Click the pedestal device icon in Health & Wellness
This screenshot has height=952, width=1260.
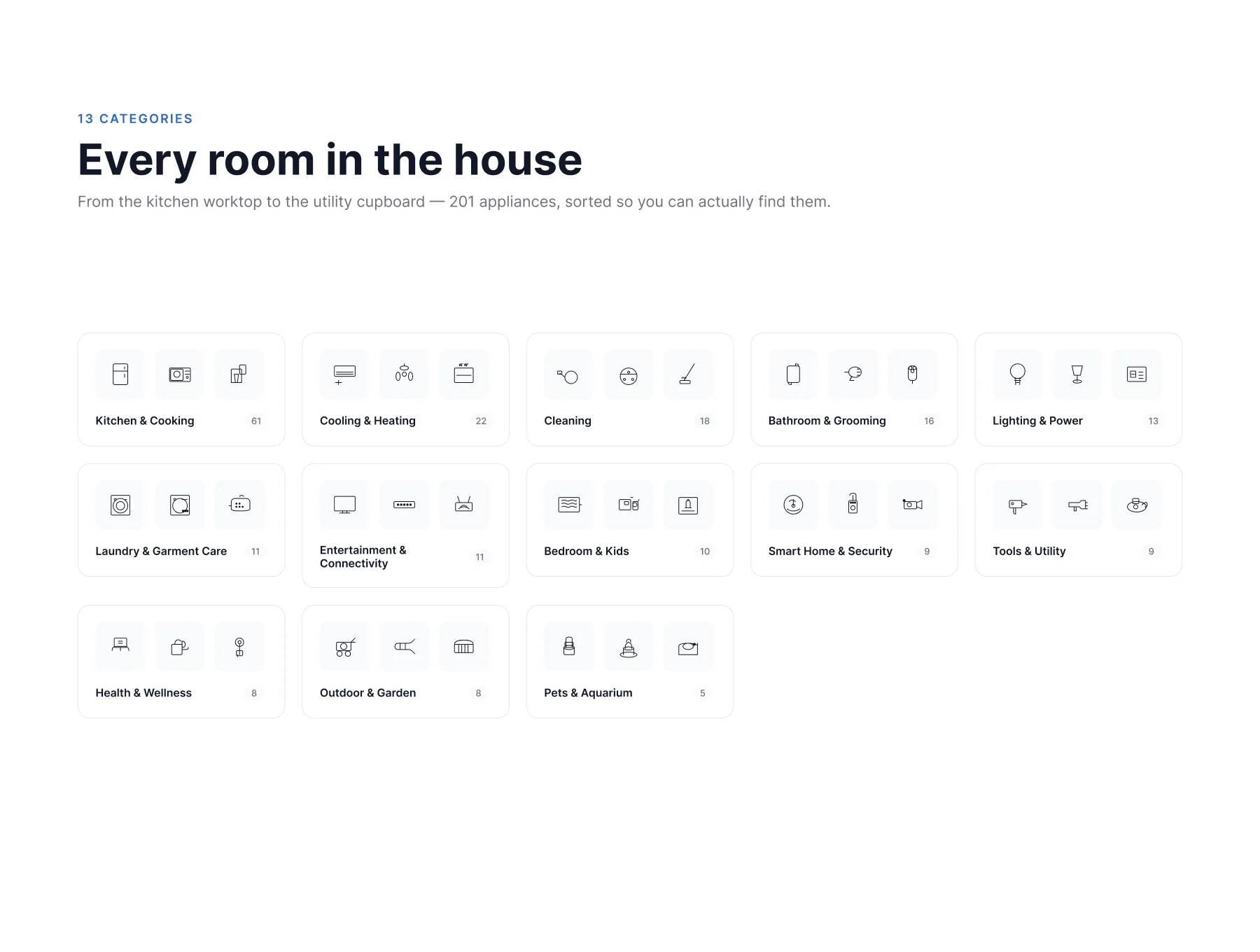pyautogui.click(x=239, y=647)
